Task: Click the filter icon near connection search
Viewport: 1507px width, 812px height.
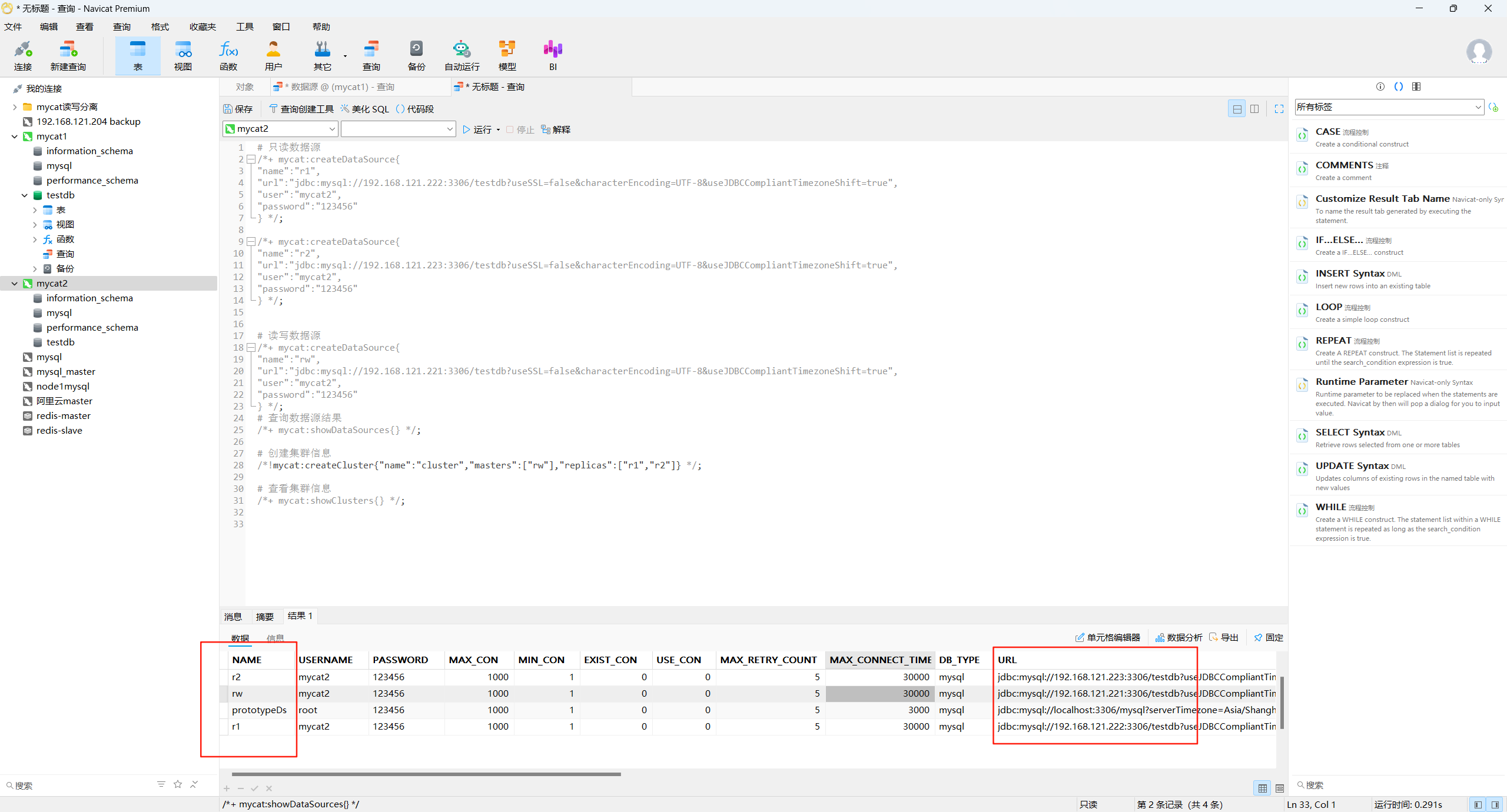Action: click(x=161, y=784)
